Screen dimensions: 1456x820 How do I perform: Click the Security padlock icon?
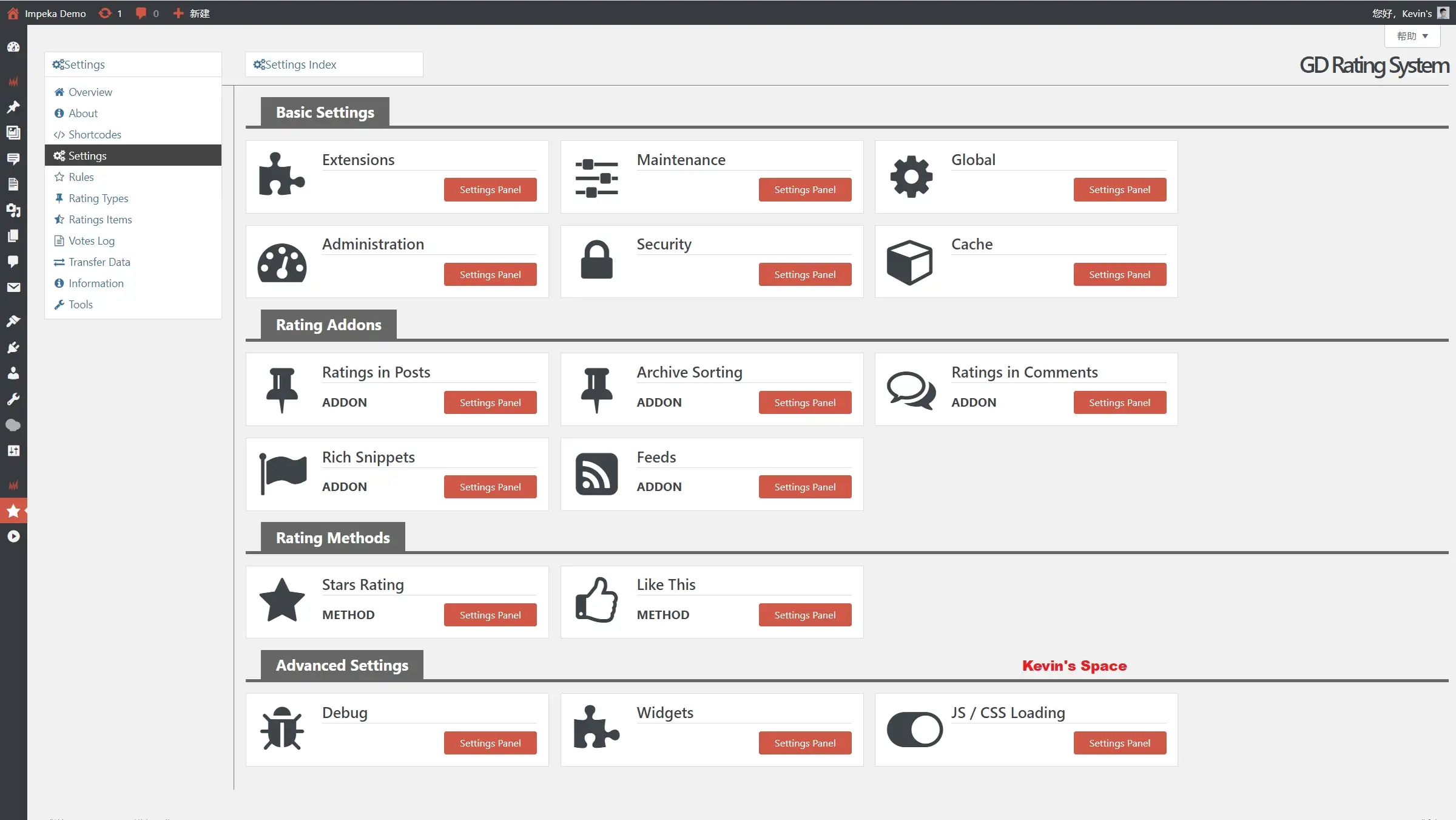click(x=596, y=260)
